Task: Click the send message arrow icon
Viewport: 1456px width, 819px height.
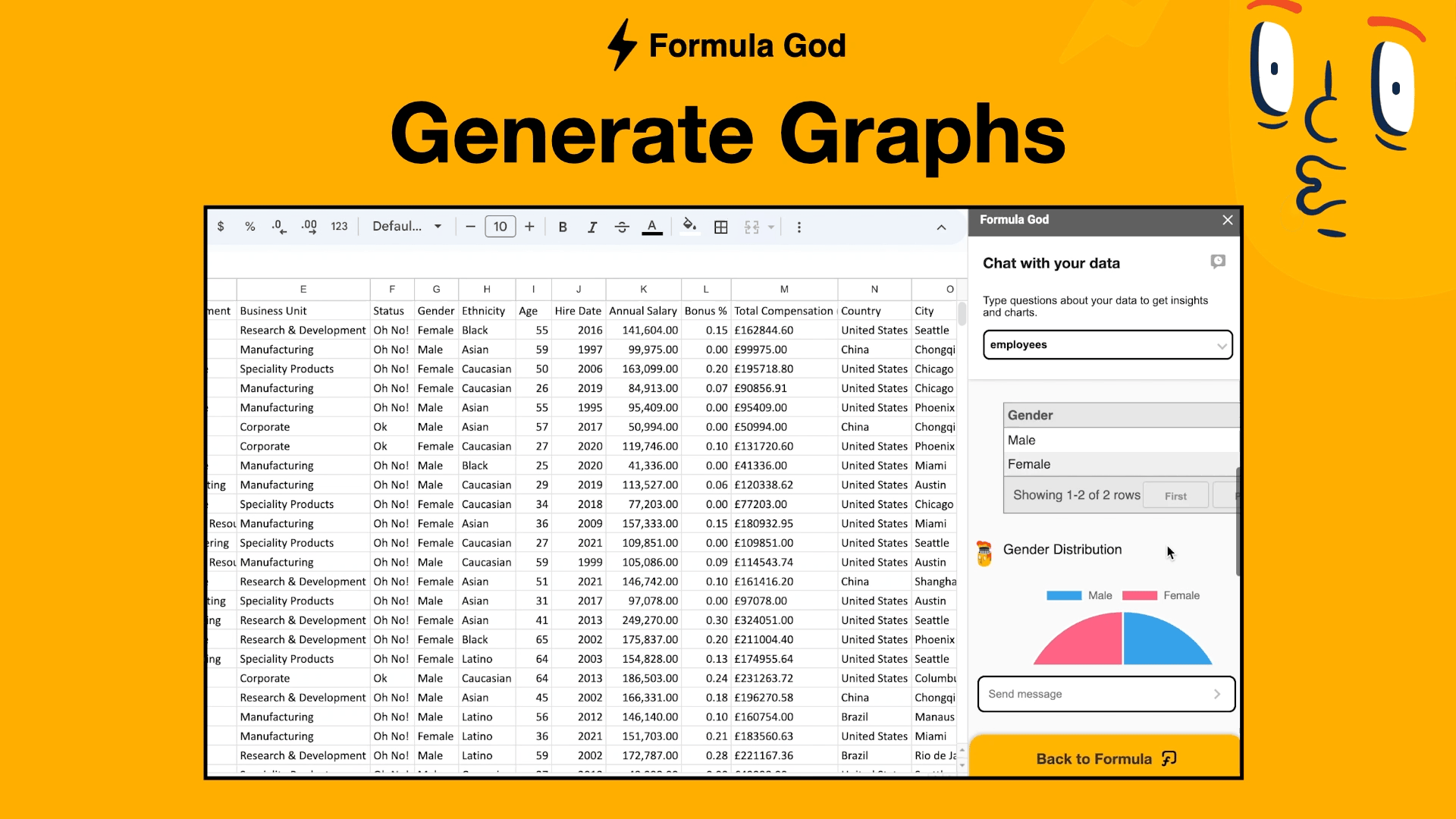Action: [1217, 694]
